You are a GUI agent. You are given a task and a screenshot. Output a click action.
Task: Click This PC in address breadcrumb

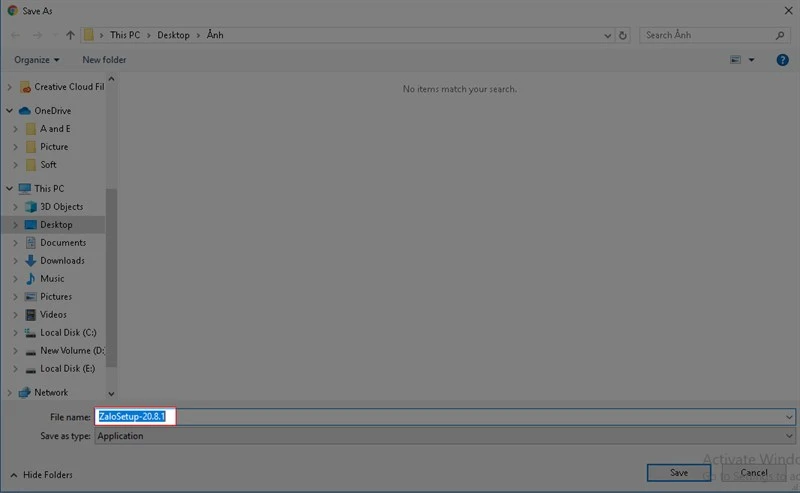(x=125, y=35)
